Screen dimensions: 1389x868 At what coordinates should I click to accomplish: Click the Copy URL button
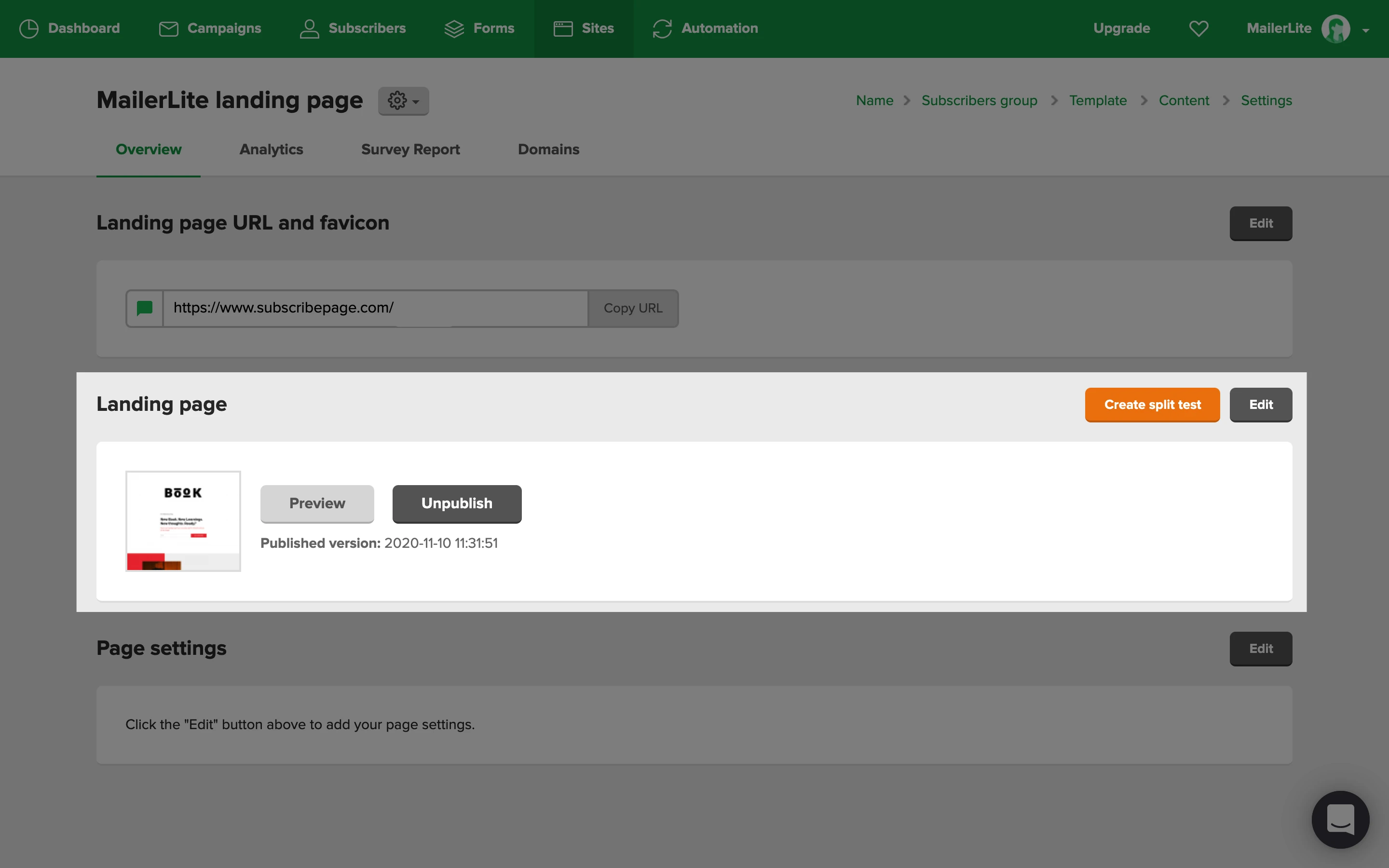tap(633, 308)
